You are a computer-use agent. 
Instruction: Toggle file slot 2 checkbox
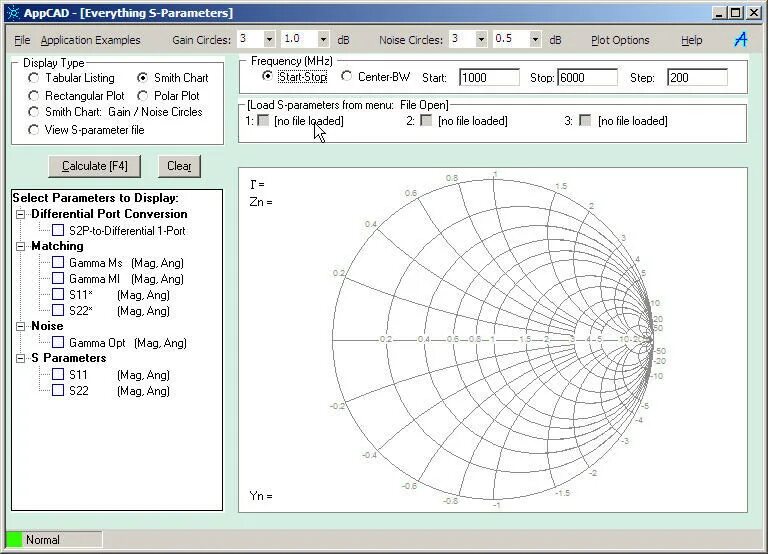[x=426, y=120]
